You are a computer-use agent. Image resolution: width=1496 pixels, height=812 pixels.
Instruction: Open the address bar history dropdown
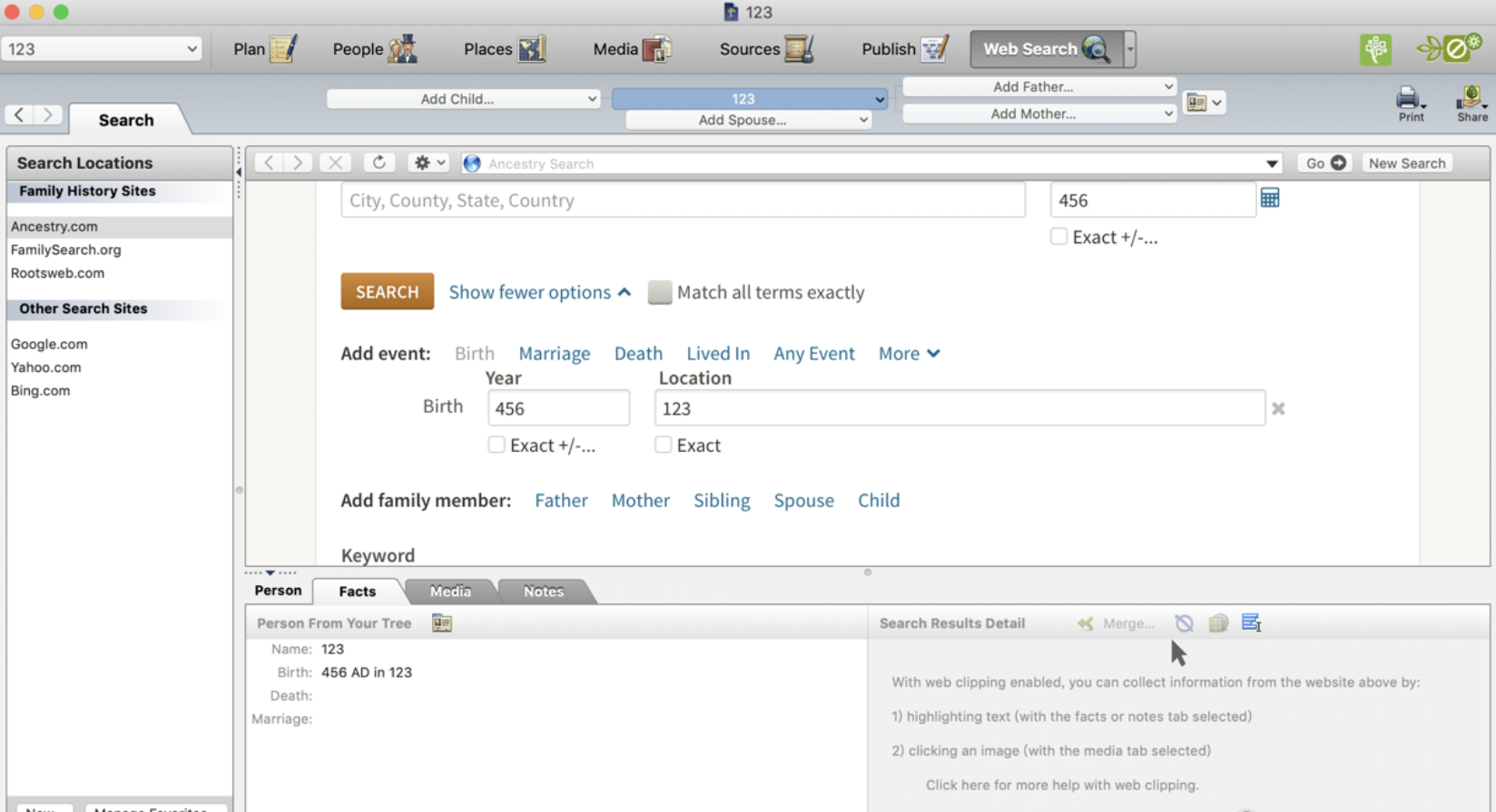1272,163
